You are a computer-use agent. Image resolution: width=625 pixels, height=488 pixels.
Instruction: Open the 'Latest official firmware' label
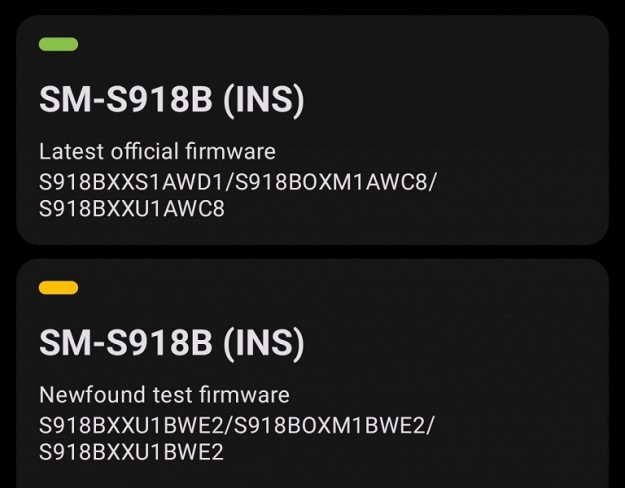[x=157, y=152]
